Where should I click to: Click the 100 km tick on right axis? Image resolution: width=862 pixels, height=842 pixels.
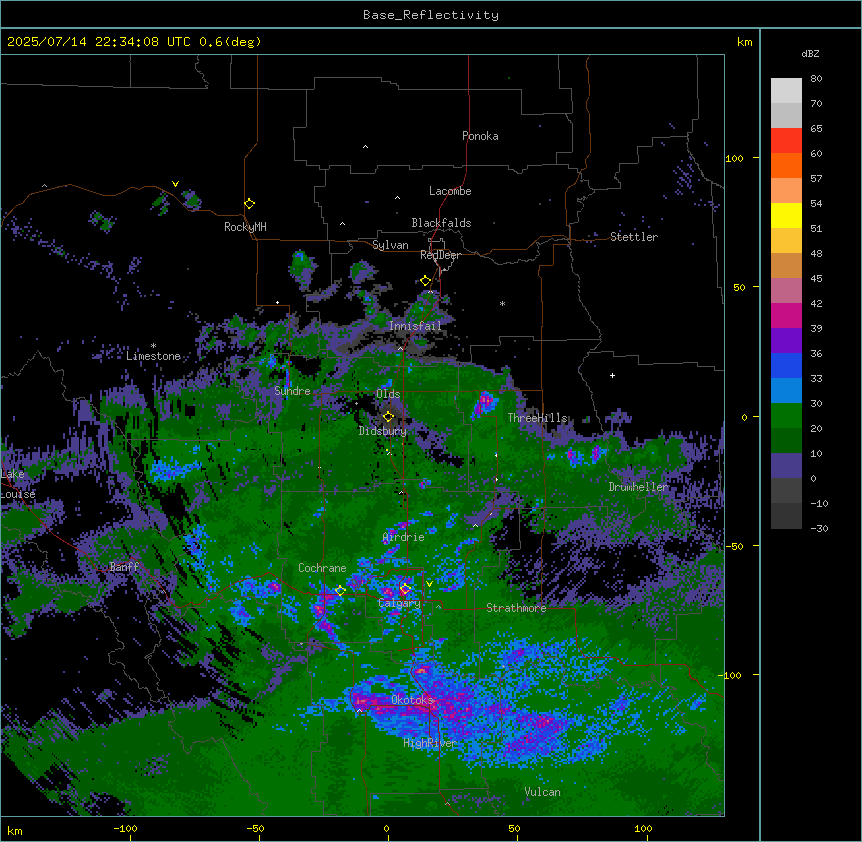pos(734,158)
